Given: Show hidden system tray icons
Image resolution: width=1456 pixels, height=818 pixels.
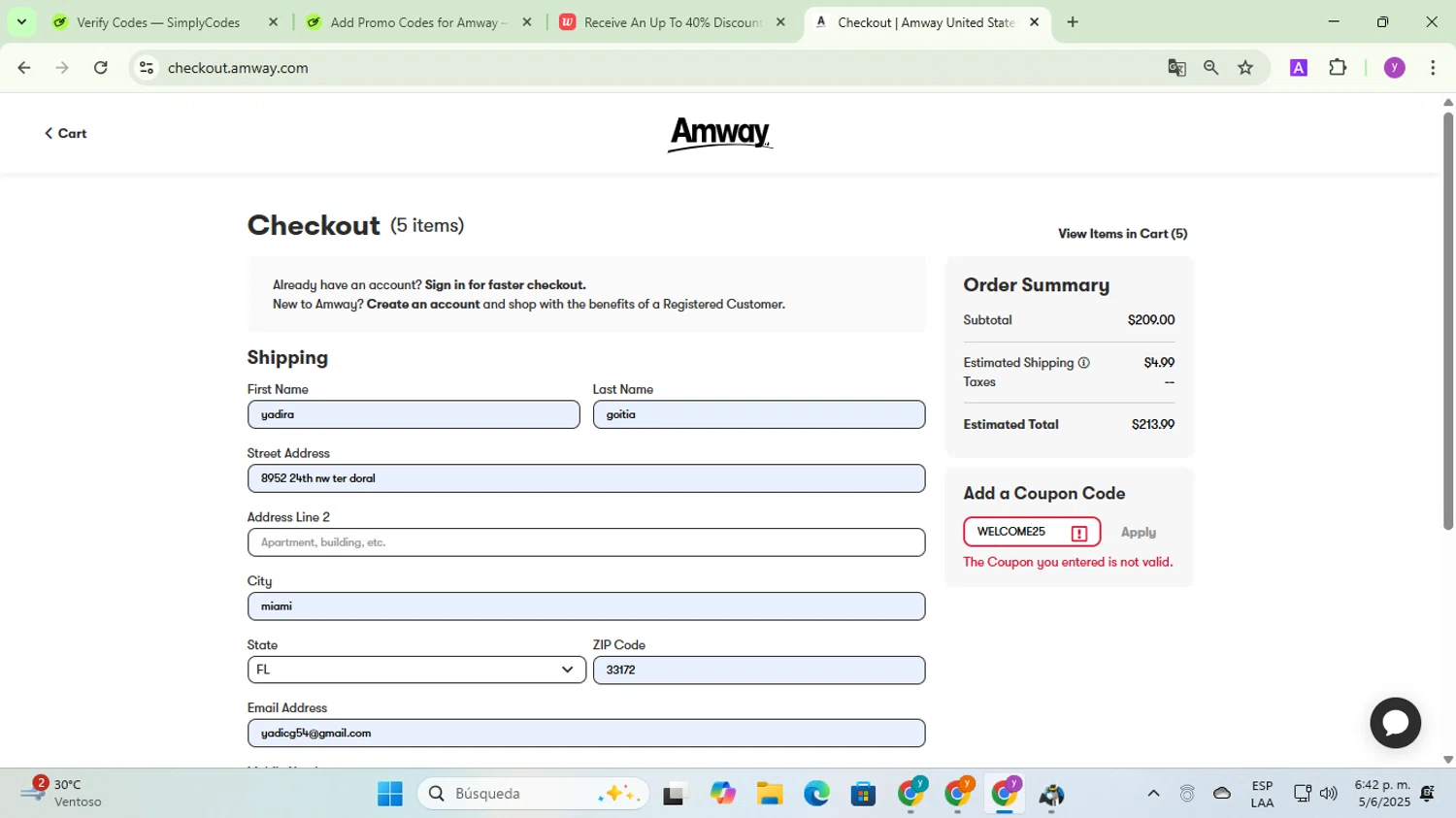Looking at the screenshot, I should 1153,794.
